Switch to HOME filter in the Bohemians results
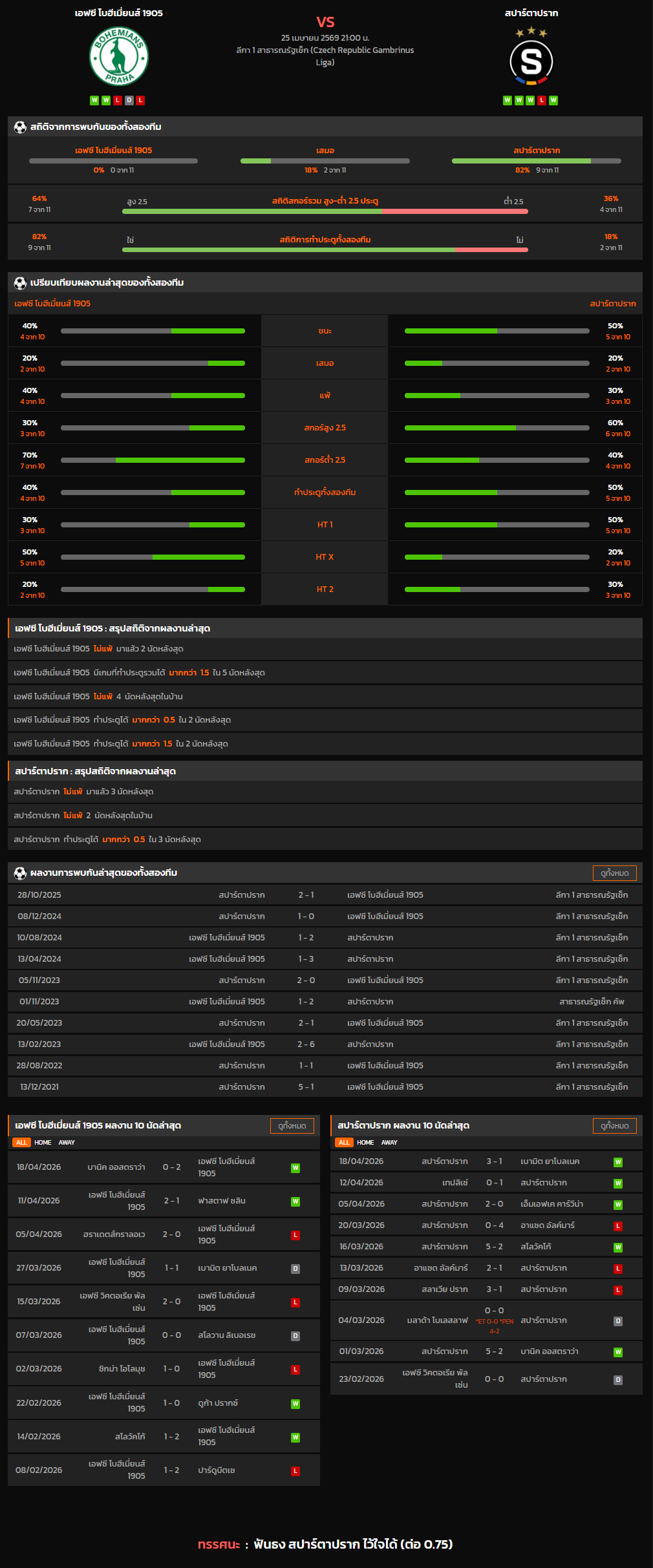Image resolution: width=653 pixels, height=1568 pixels. tap(43, 1143)
